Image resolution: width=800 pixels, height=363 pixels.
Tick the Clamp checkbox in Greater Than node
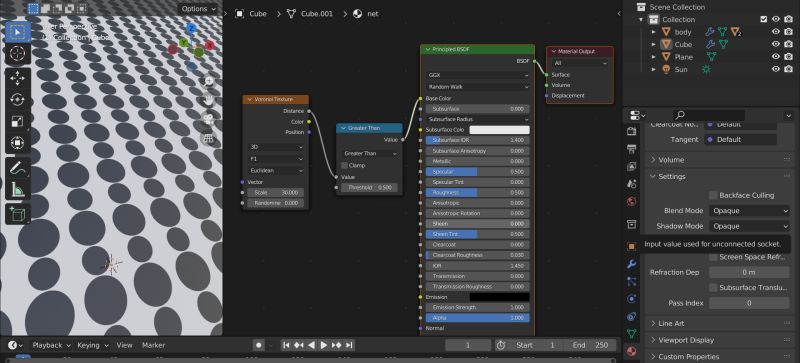[x=344, y=165]
